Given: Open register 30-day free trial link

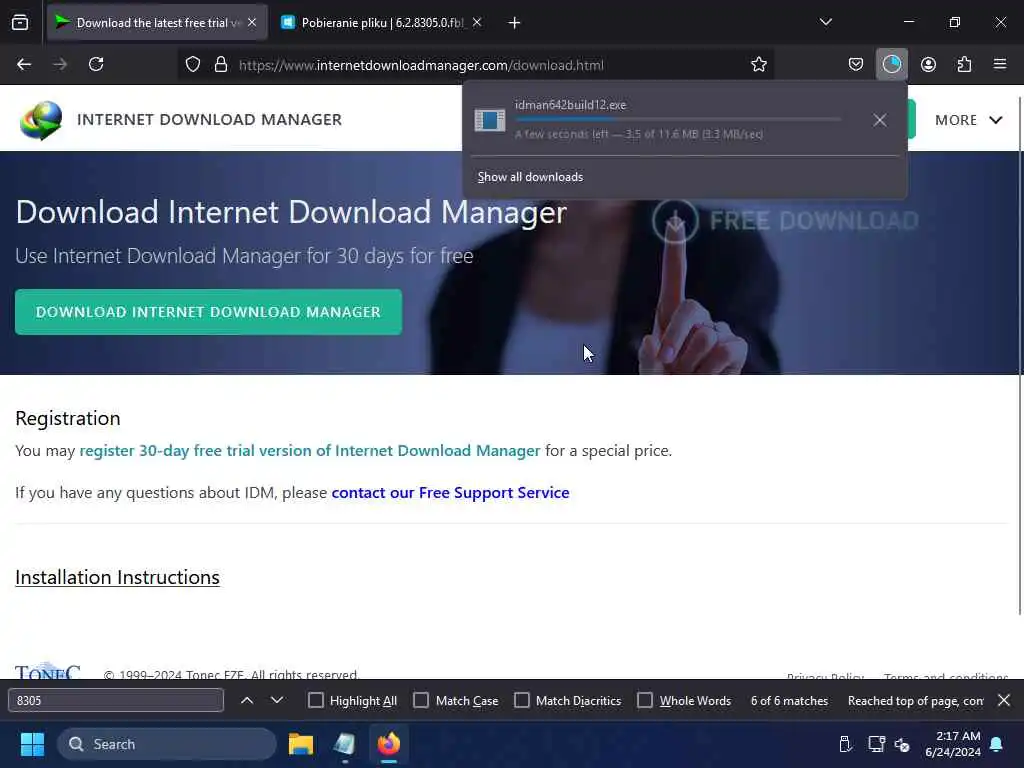Looking at the screenshot, I should (x=310, y=451).
